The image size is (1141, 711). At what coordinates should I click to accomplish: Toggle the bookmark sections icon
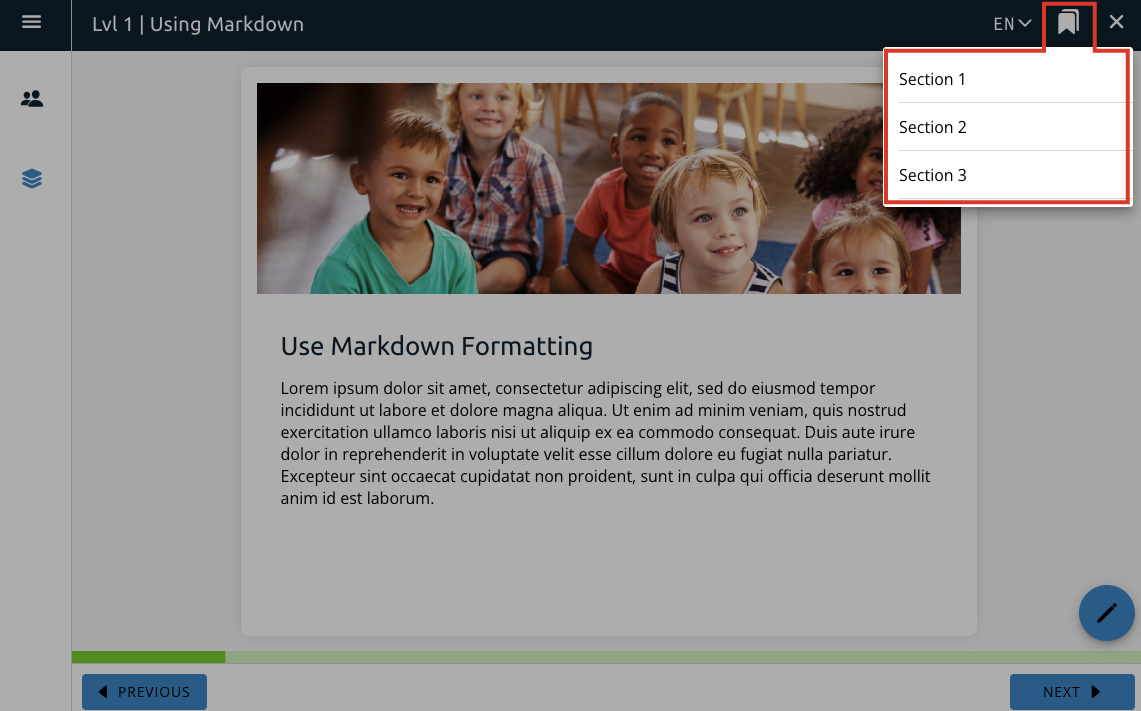point(1068,23)
